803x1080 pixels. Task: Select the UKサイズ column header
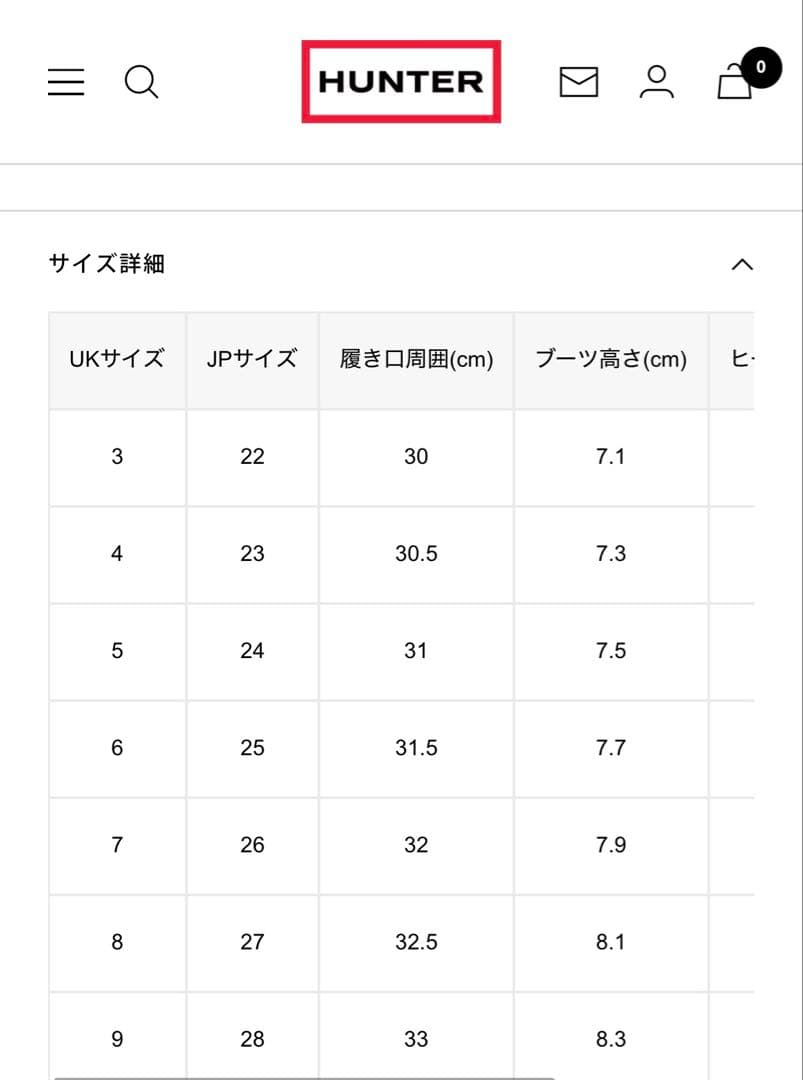[117, 359]
